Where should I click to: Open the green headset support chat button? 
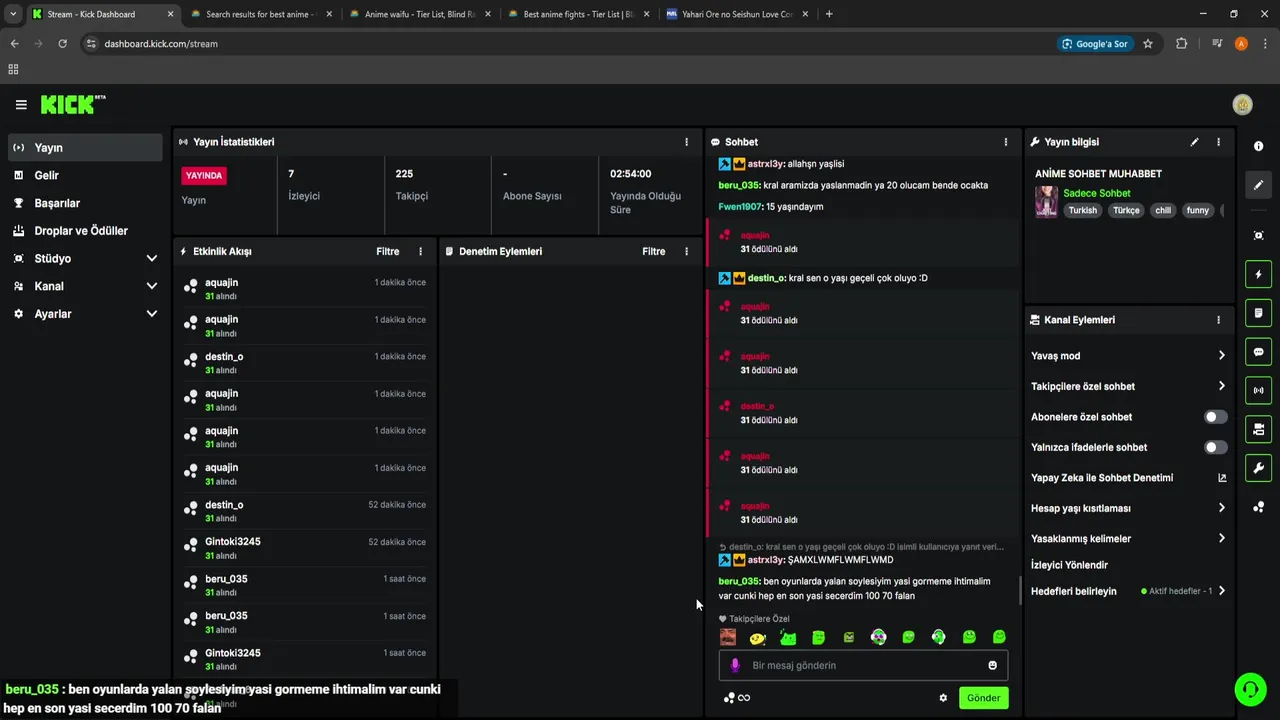coord(1249,689)
